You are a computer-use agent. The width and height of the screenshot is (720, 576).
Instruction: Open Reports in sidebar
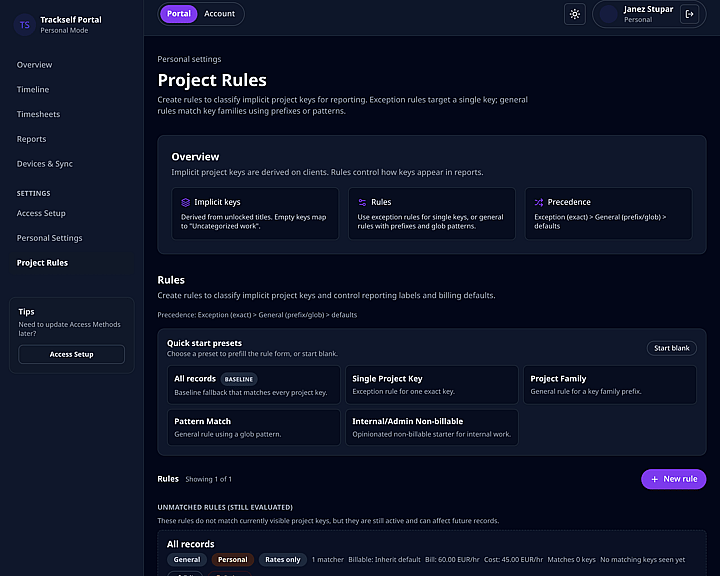32,139
